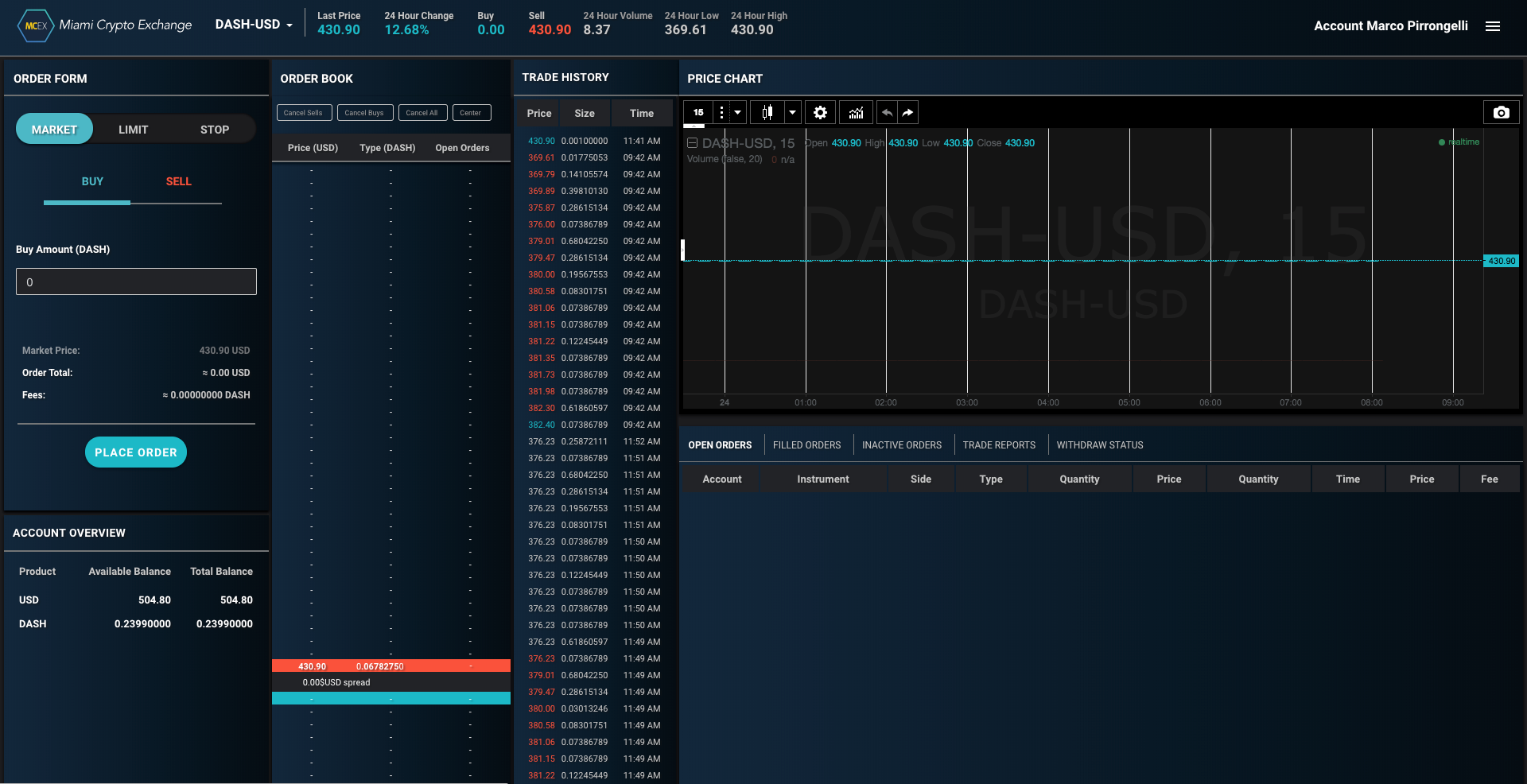This screenshot has width=1527, height=784.
Task: Open the OPEN ORDERS tab
Action: [x=720, y=445]
